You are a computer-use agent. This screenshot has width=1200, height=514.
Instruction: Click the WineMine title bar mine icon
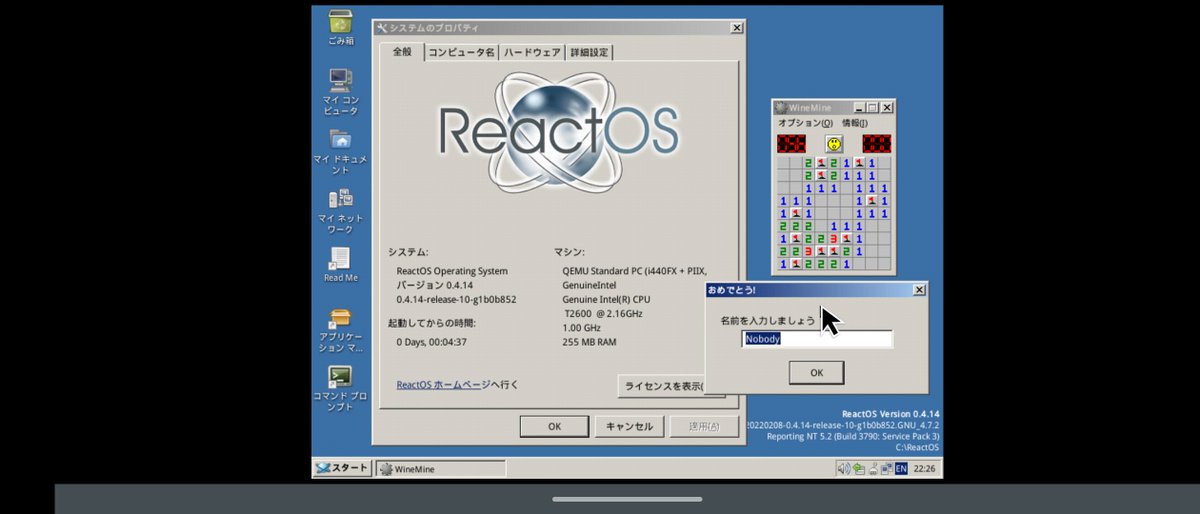781,107
